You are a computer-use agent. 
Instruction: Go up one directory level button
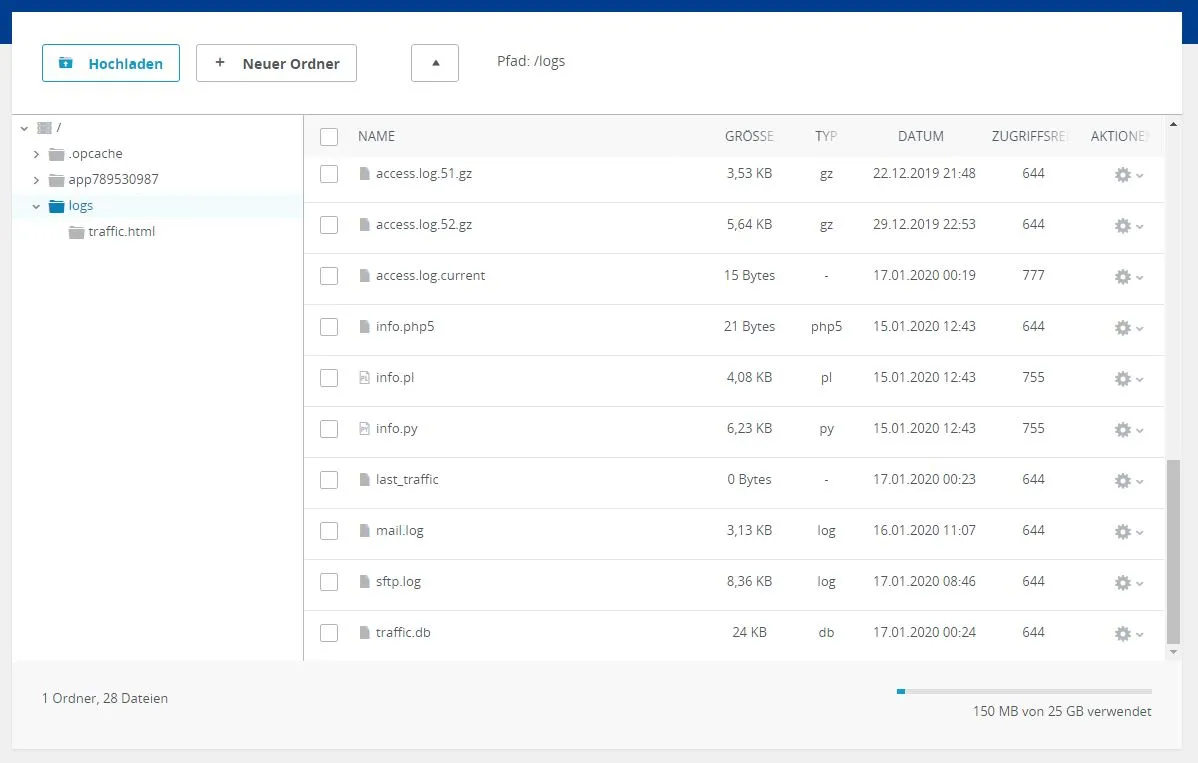pyautogui.click(x=435, y=63)
